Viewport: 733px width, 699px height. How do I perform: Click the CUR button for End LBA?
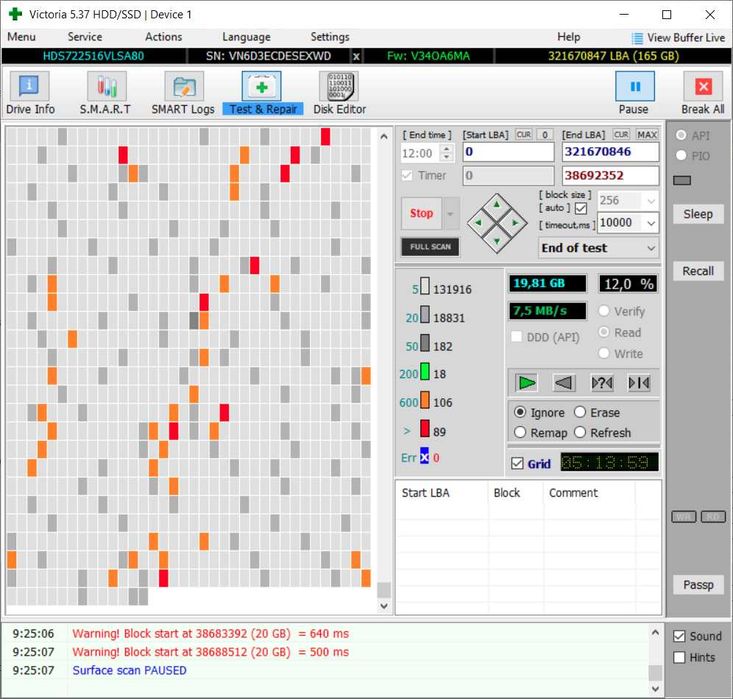[x=621, y=135]
